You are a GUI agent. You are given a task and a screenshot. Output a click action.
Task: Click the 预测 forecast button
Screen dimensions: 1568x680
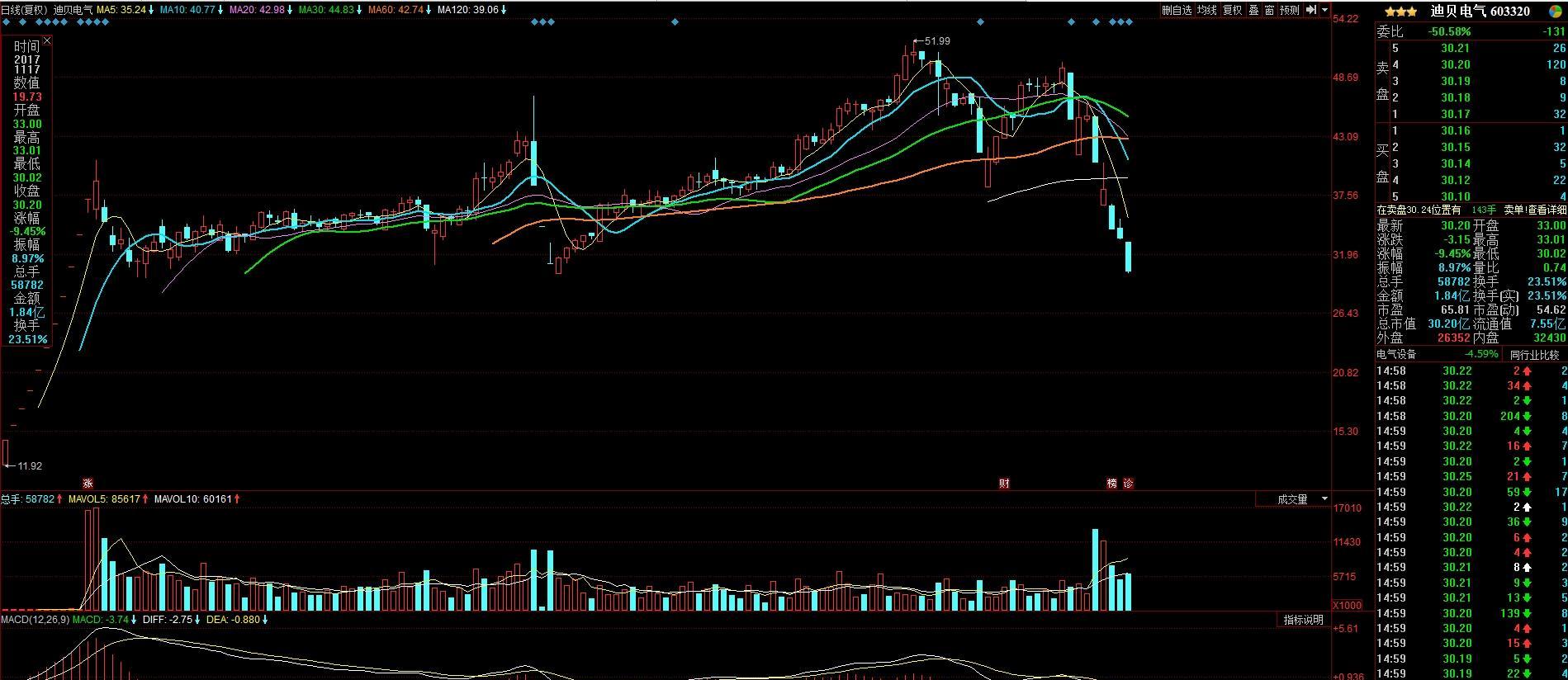coord(1290,10)
